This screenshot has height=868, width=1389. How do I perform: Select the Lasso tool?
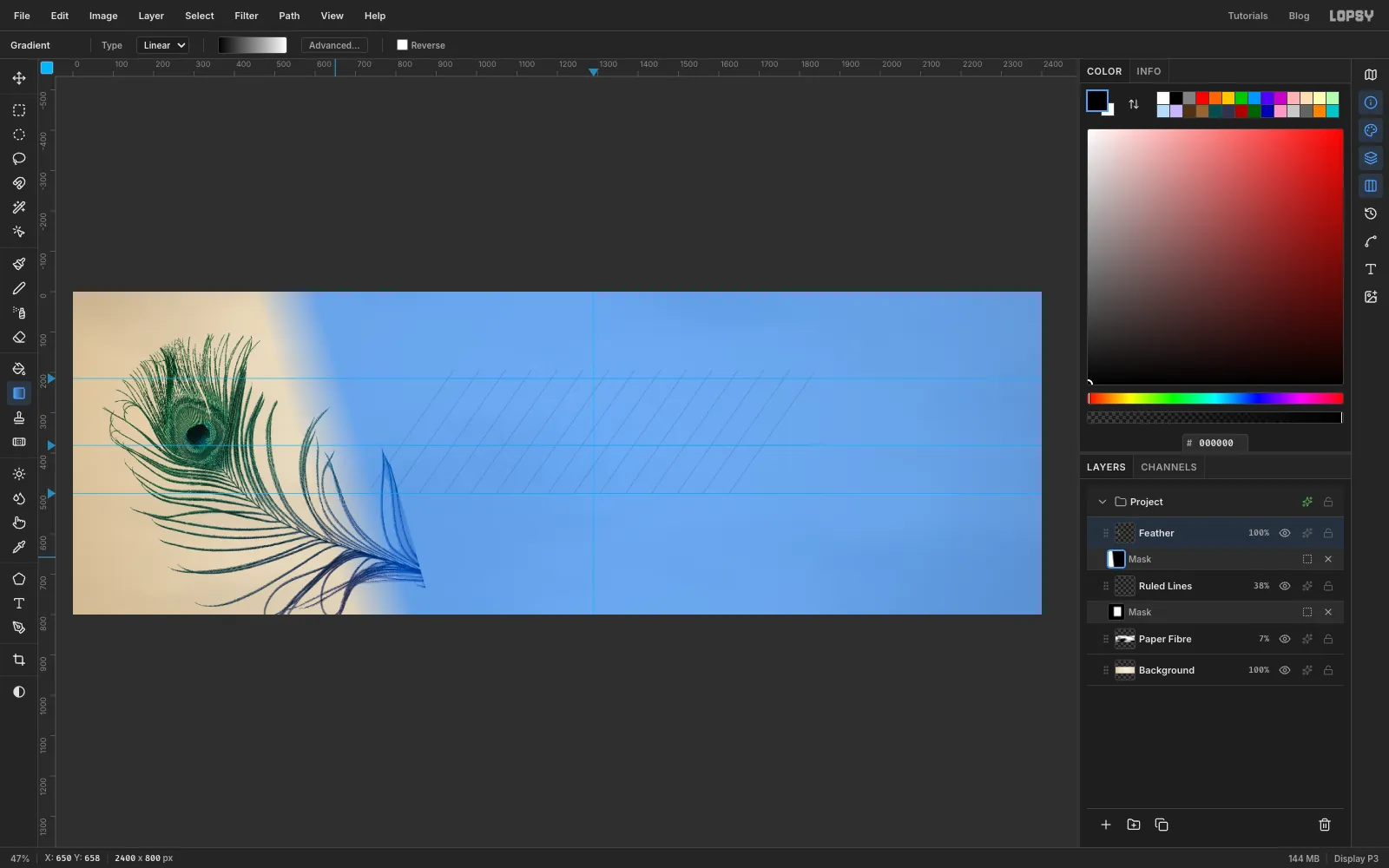[x=19, y=159]
